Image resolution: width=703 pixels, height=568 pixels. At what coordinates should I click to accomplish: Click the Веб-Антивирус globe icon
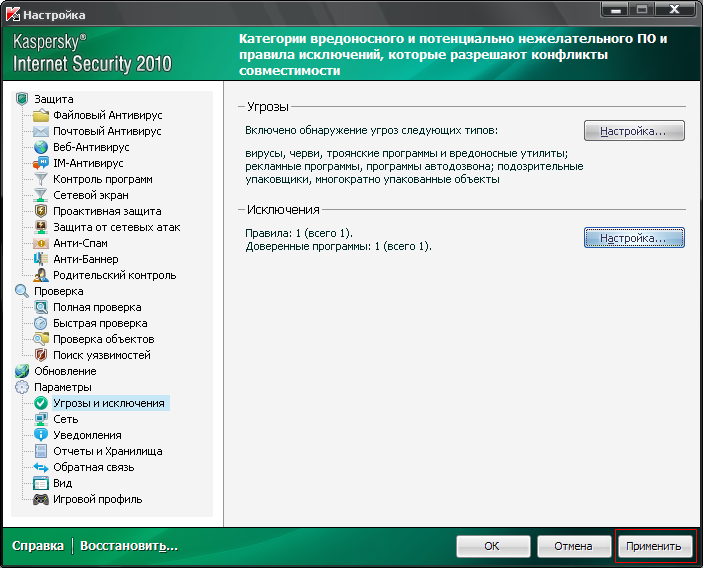41,147
